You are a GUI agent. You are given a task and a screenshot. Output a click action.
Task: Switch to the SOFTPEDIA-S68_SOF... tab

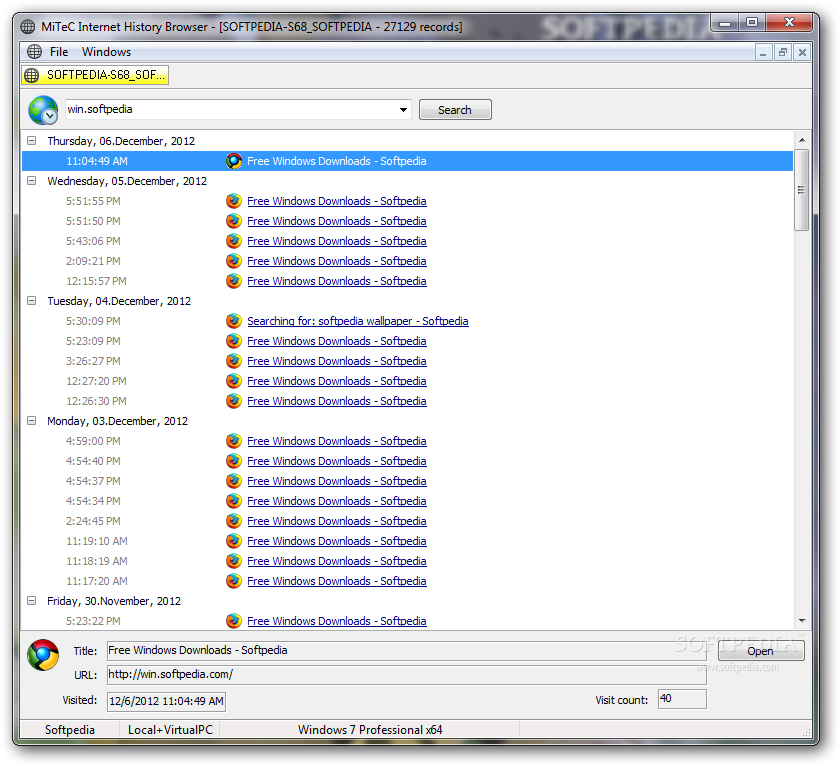click(95, 75)
